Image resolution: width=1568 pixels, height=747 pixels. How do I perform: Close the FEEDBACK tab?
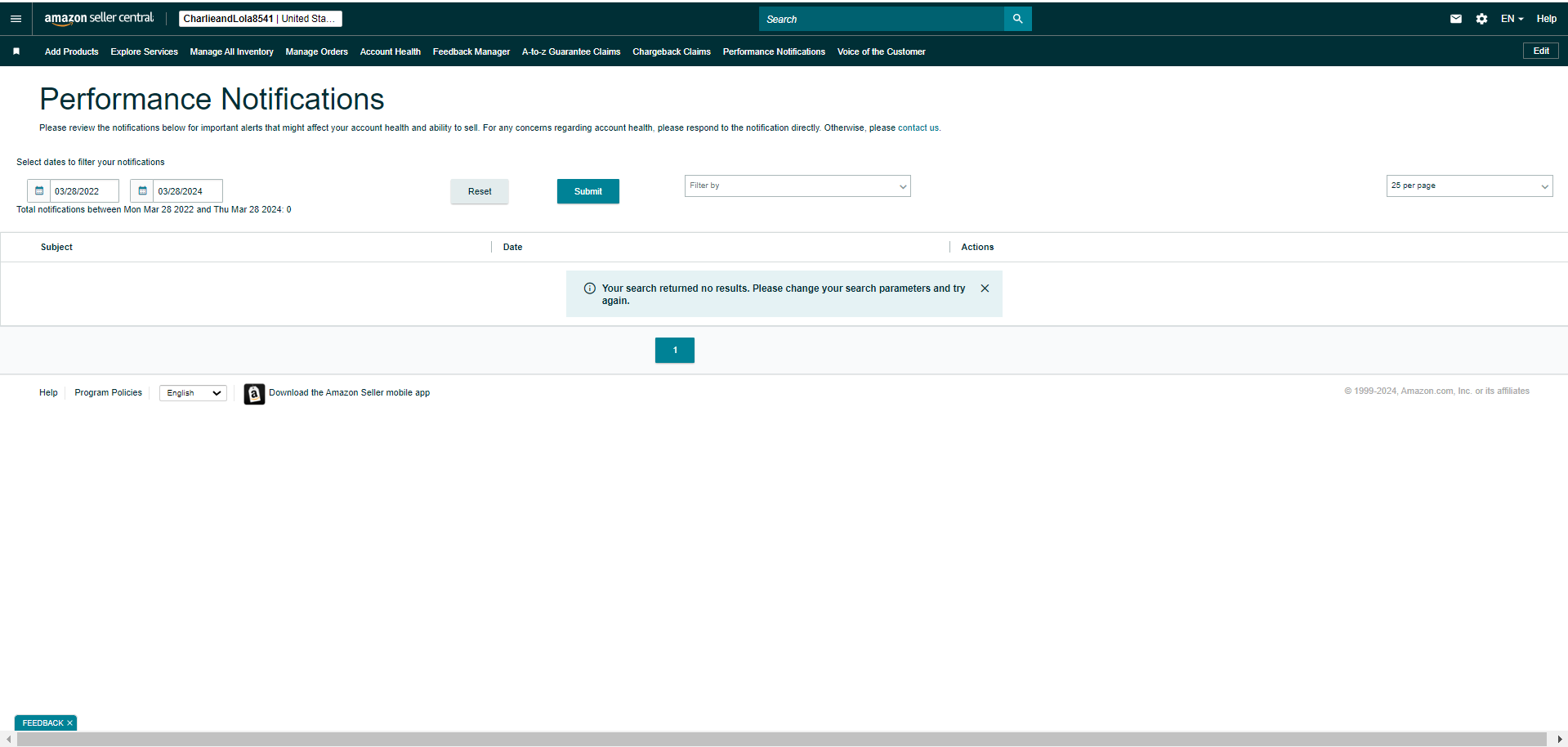[70, 723]
